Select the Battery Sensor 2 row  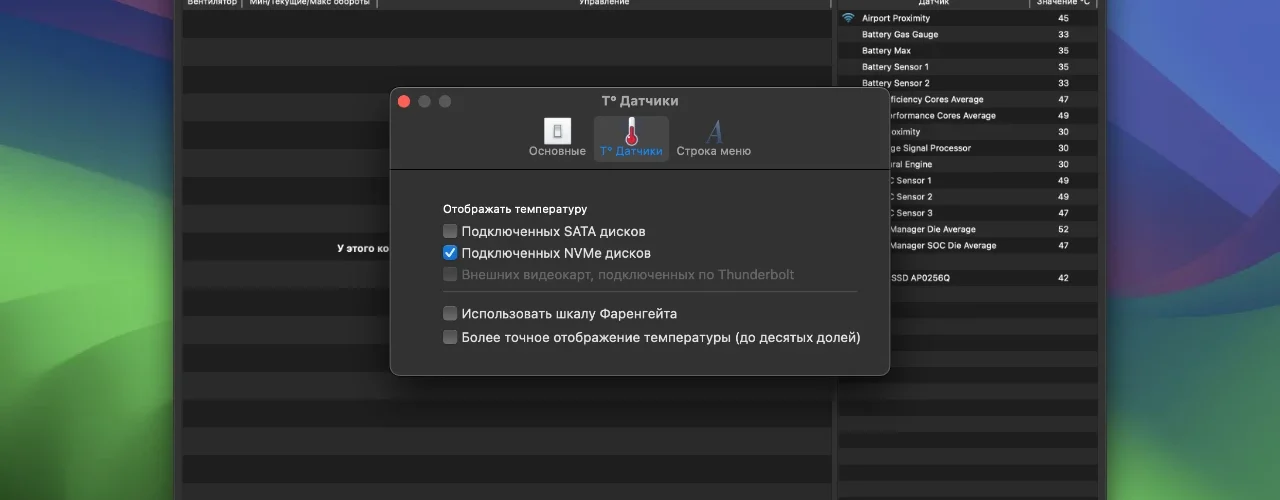click(x=967, y=83)
